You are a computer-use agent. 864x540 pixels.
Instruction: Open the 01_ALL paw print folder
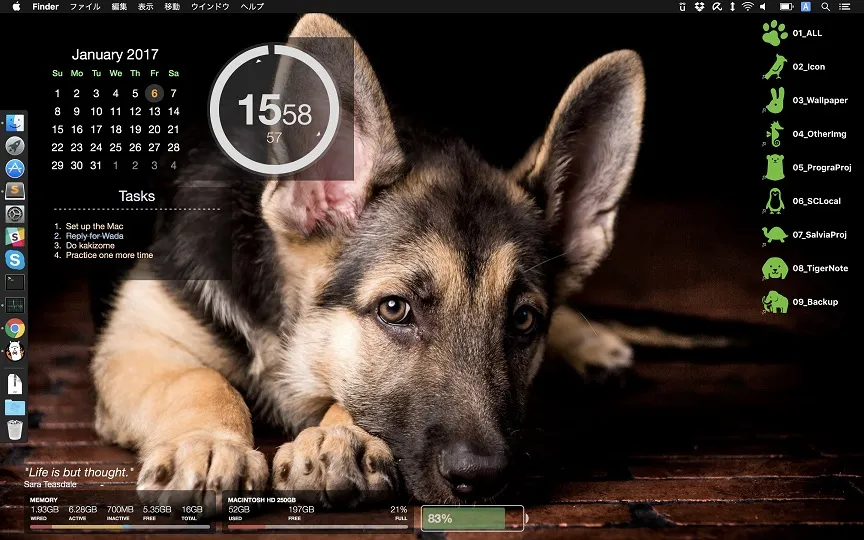(x=774, y=34)
